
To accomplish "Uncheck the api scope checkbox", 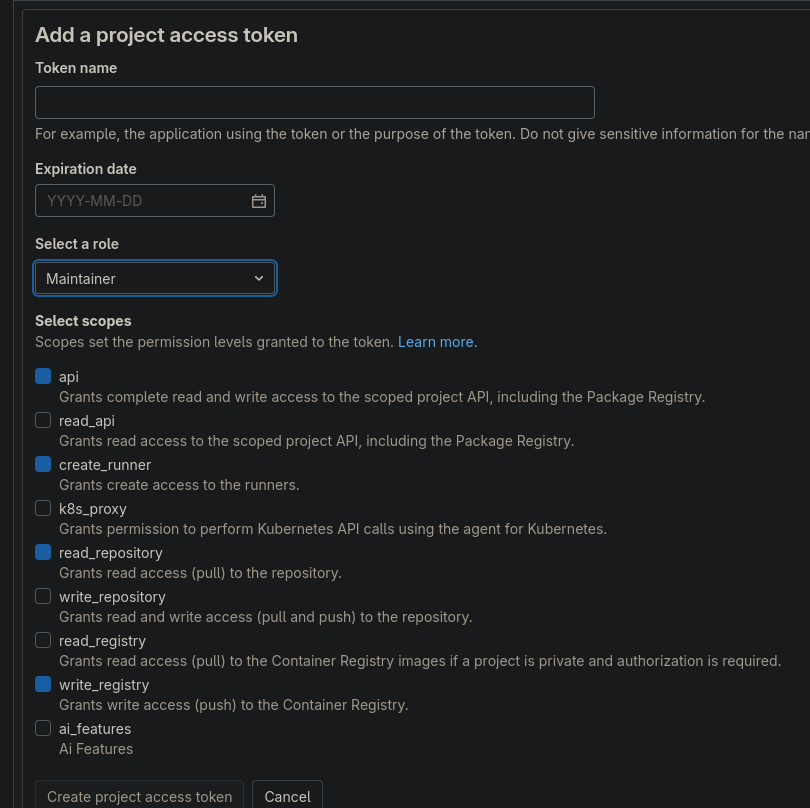I will [43, 376].
